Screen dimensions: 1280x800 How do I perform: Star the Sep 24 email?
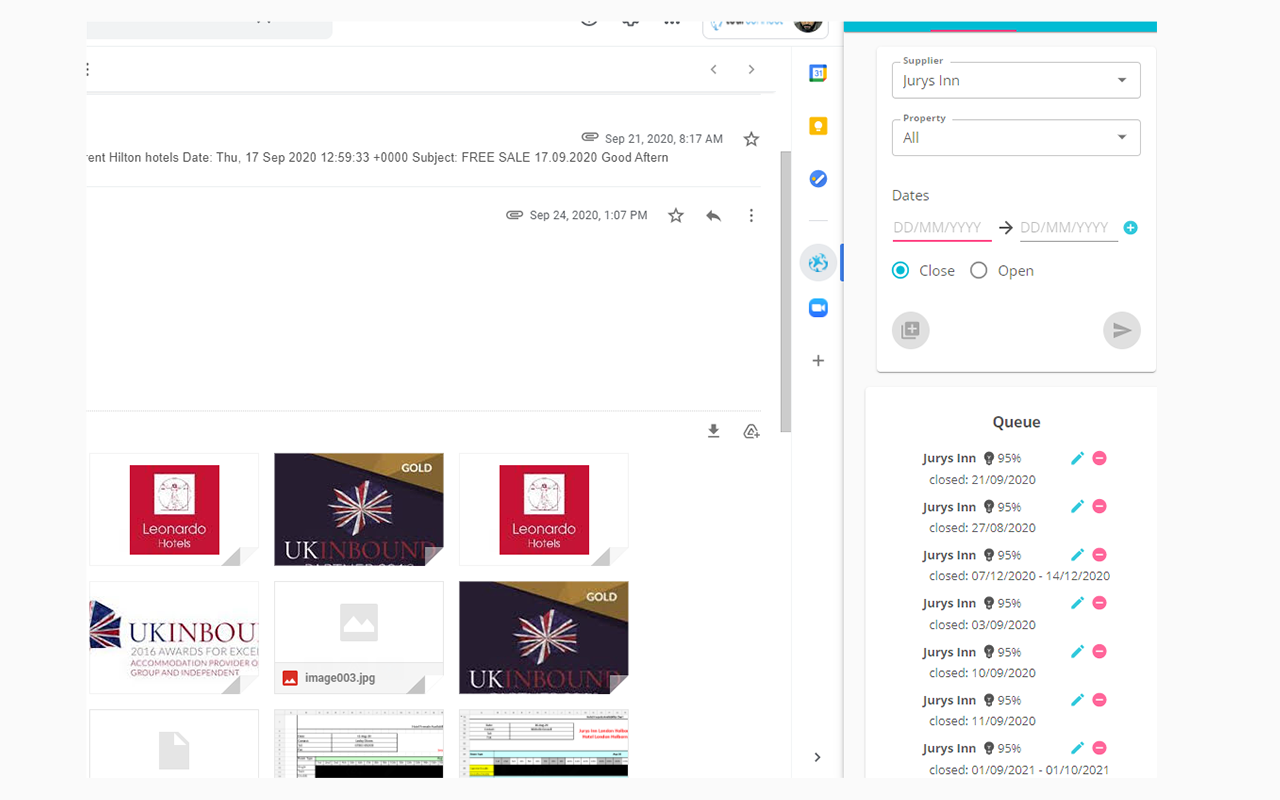click(x=675, y=215)
